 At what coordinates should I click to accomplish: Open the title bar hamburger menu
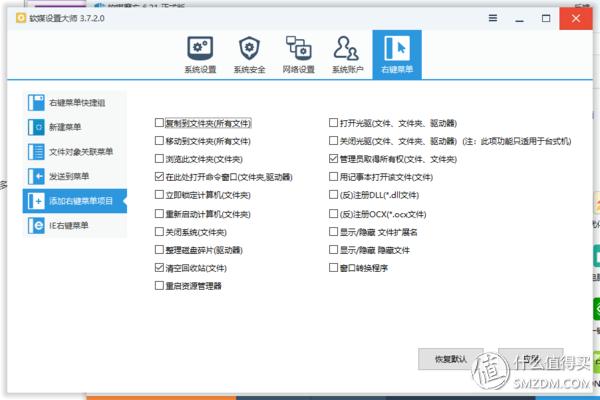[492, 16]
